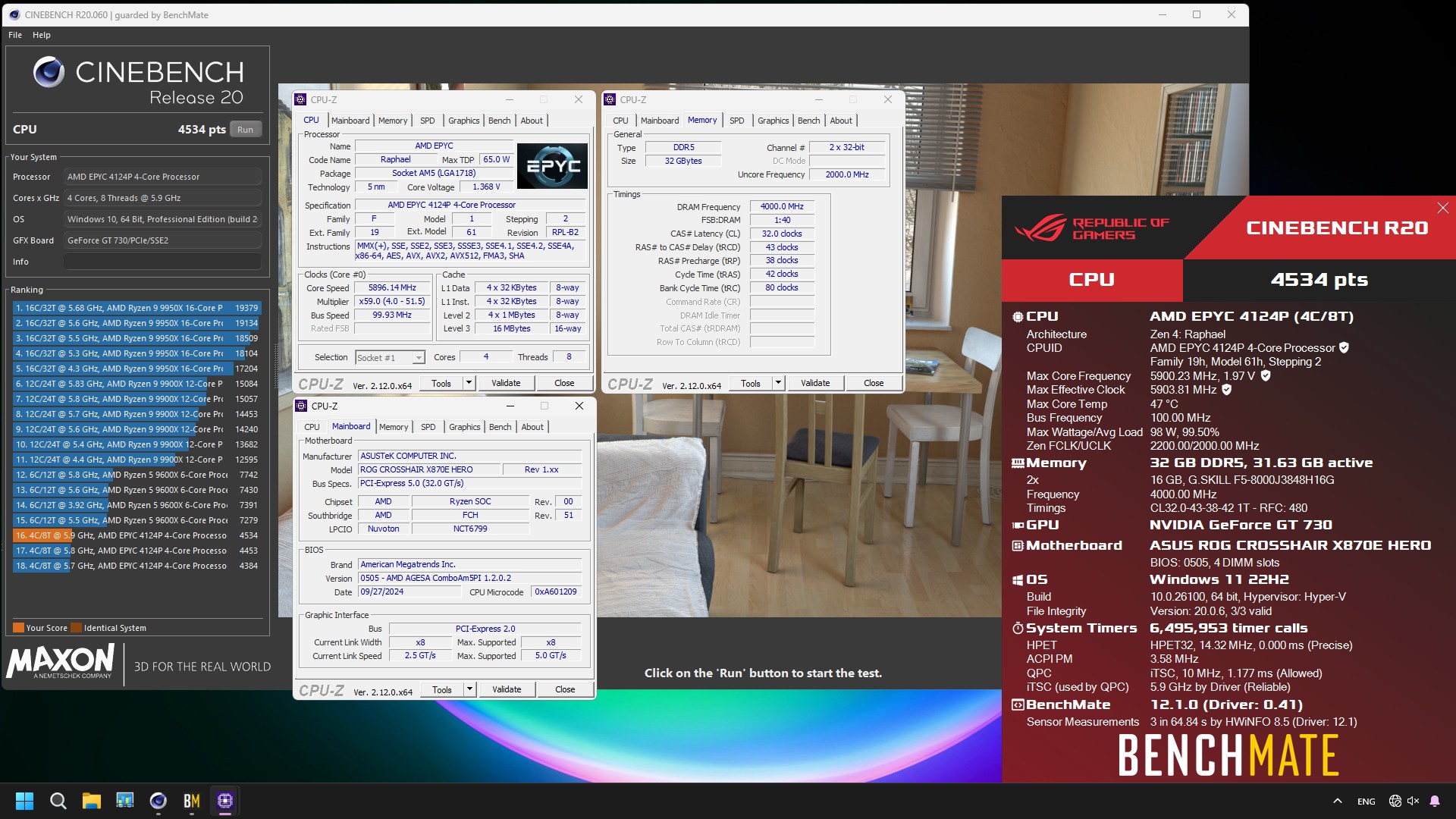The height and width of the screenshot is (819, 1456).
Task: Open Cinebench Help menu
Action: coord(42,35)
